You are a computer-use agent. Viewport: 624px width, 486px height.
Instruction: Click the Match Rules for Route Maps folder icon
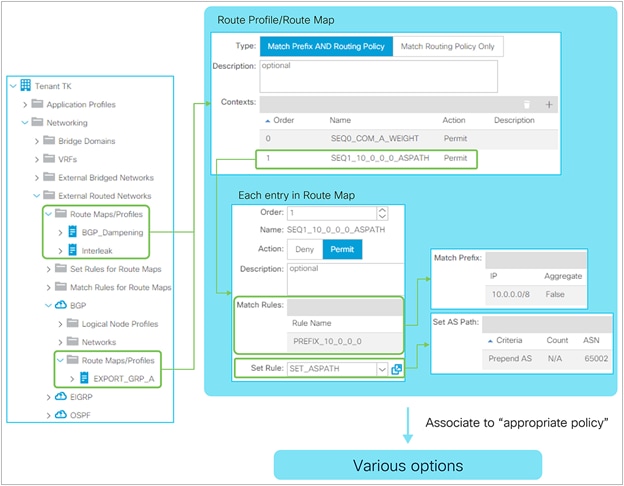[x=61, y=287]
